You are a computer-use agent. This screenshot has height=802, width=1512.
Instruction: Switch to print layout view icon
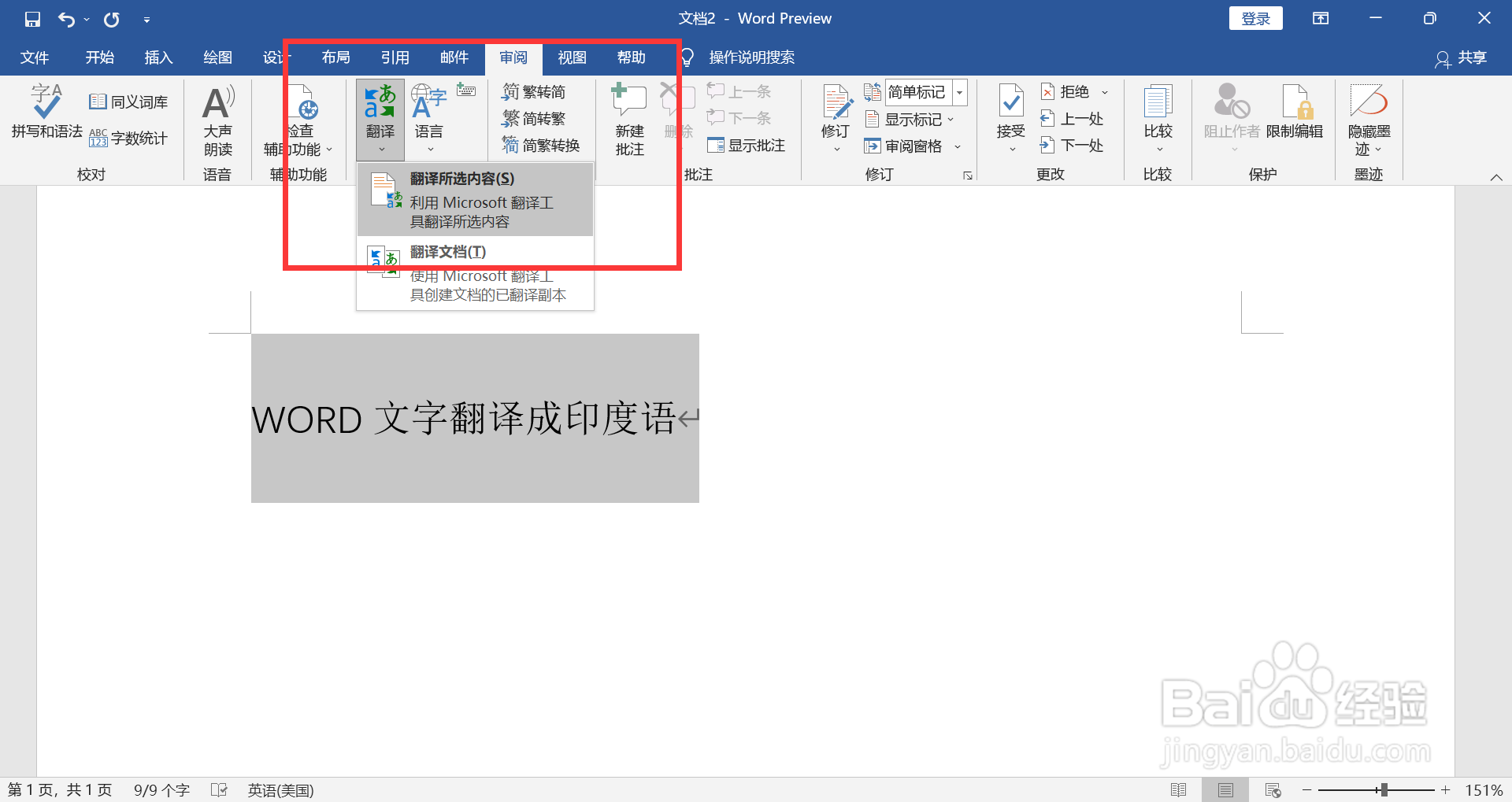coord(1225,789)
